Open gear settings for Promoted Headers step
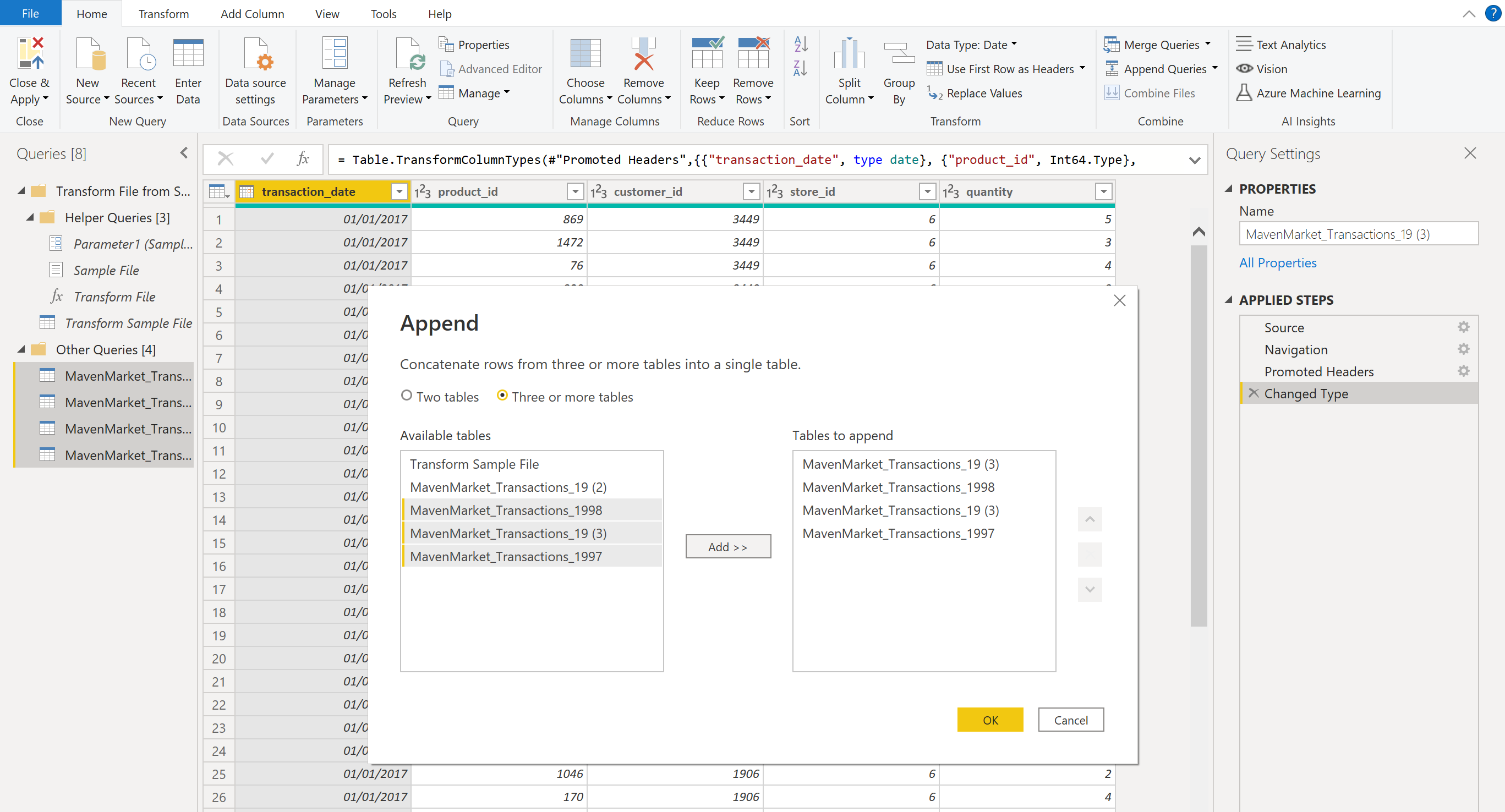Viewport: 1505px width, 812px height. [1463, 371]
